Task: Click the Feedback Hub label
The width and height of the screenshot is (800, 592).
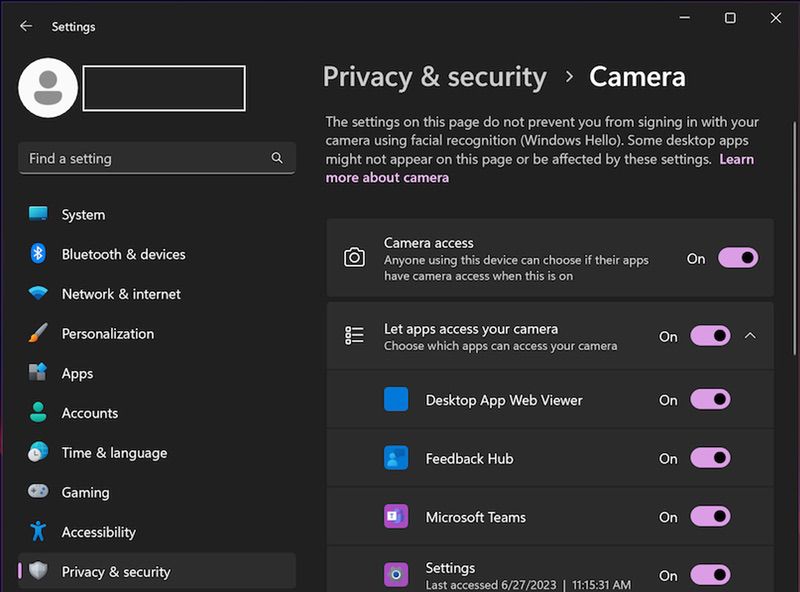Action: click(x=469, y=458)
